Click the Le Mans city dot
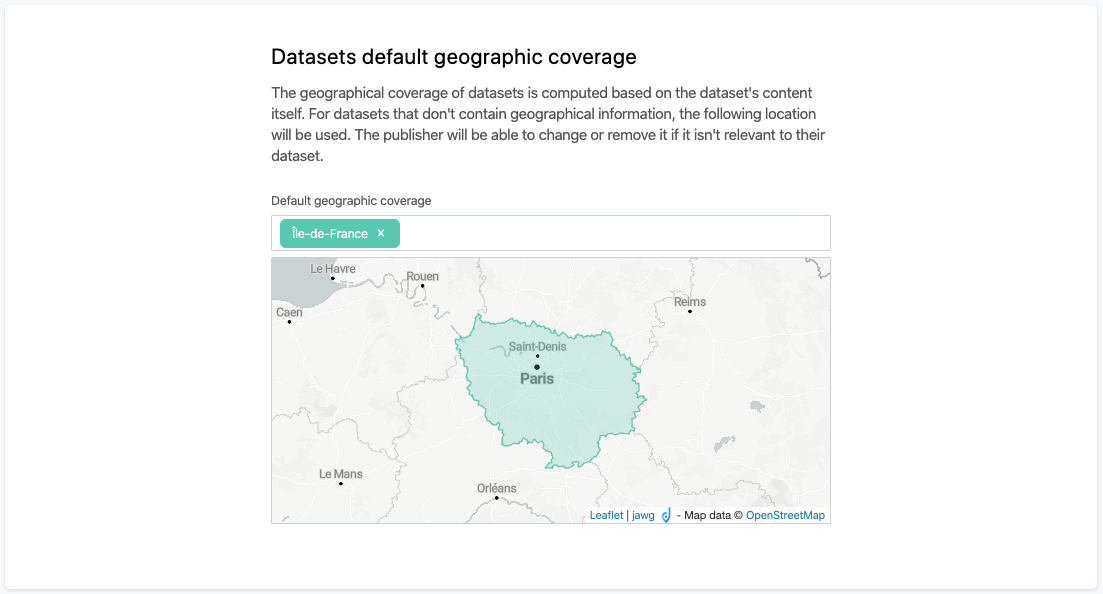Image resolution: width=1103 pixels, height=594 pixels. pos(341,484)
